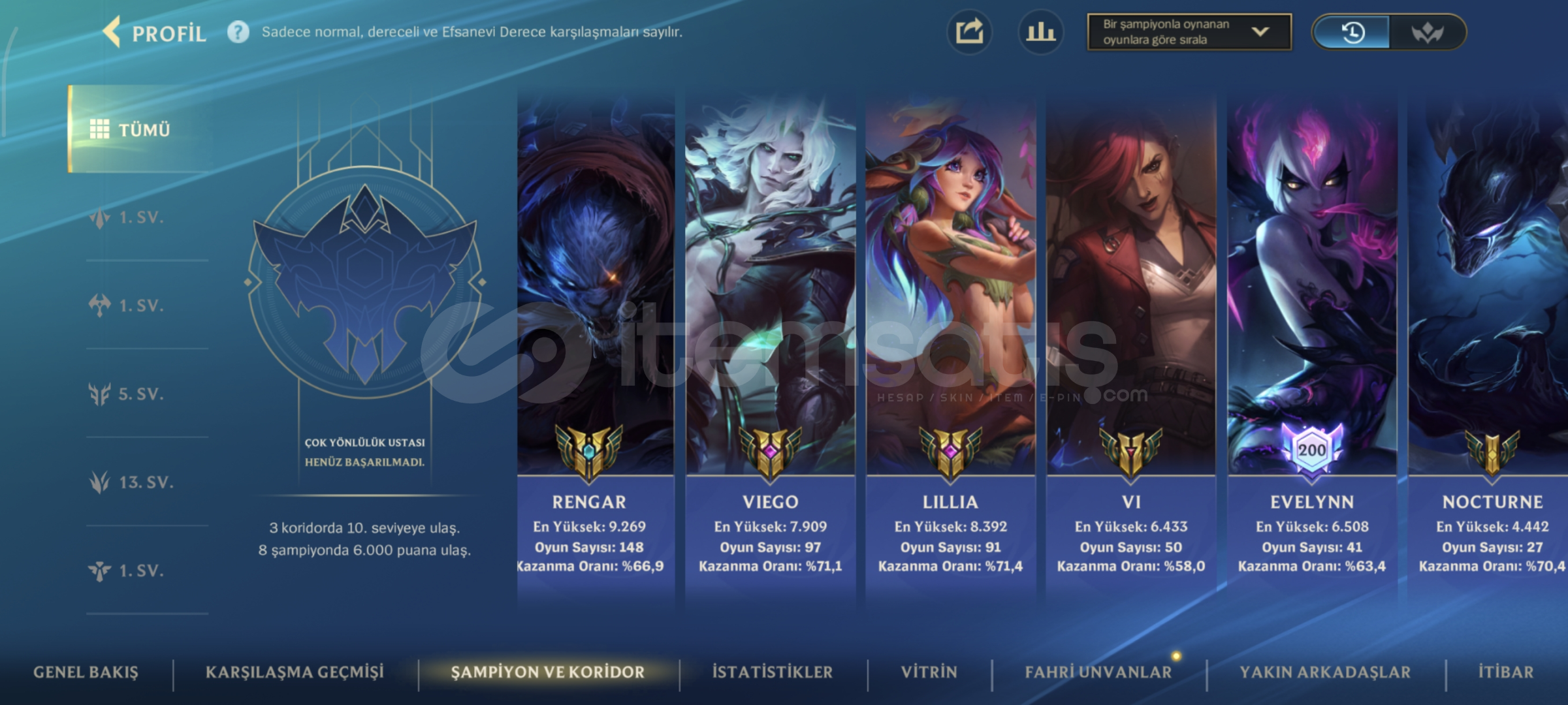Open the Yakın Arkadaşlar tab
This screenshot has width=1568, height=705.
click(x=1325, y=672)
